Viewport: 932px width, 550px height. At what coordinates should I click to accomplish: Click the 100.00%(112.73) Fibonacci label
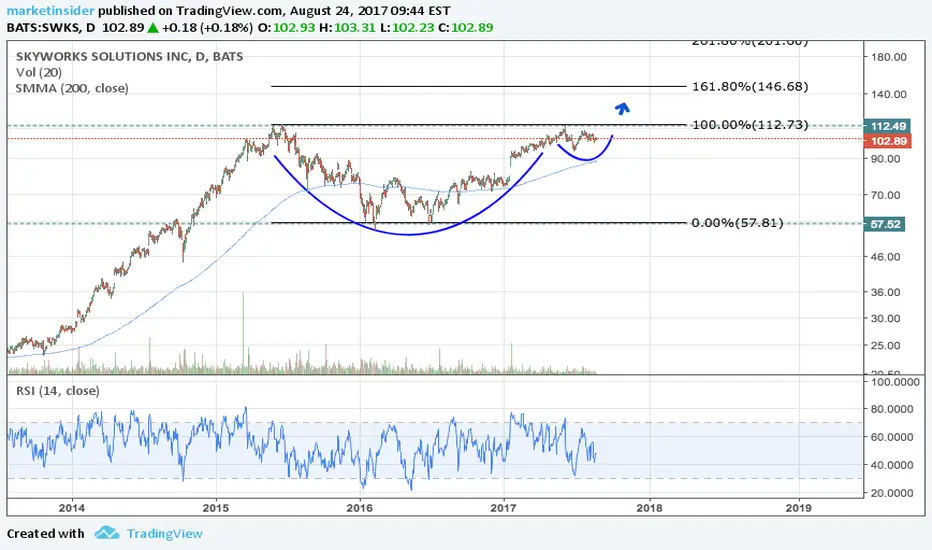coord(750,125)
